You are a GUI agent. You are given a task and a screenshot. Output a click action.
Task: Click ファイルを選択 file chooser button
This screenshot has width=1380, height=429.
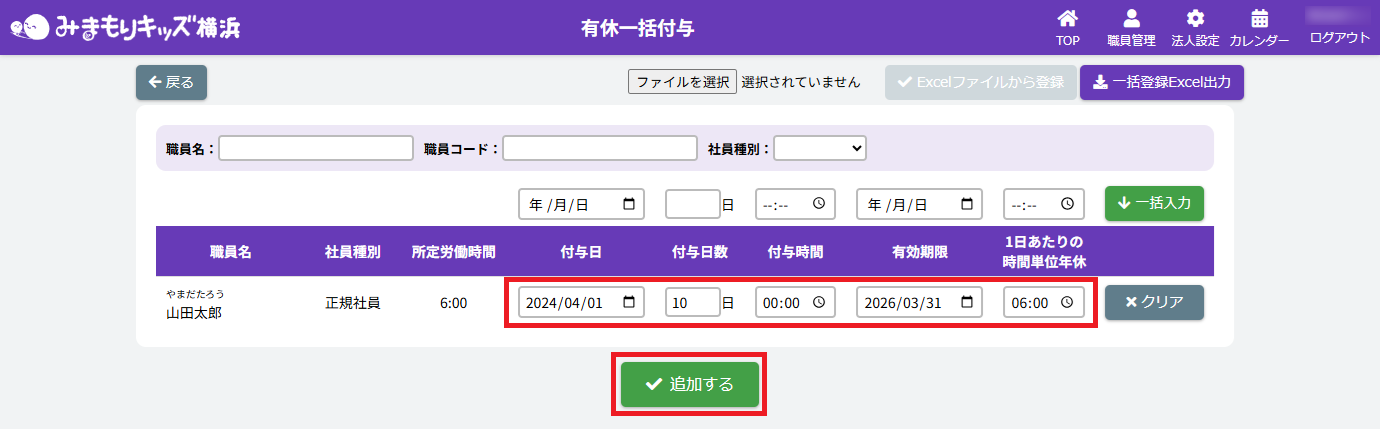click(682, 82)
